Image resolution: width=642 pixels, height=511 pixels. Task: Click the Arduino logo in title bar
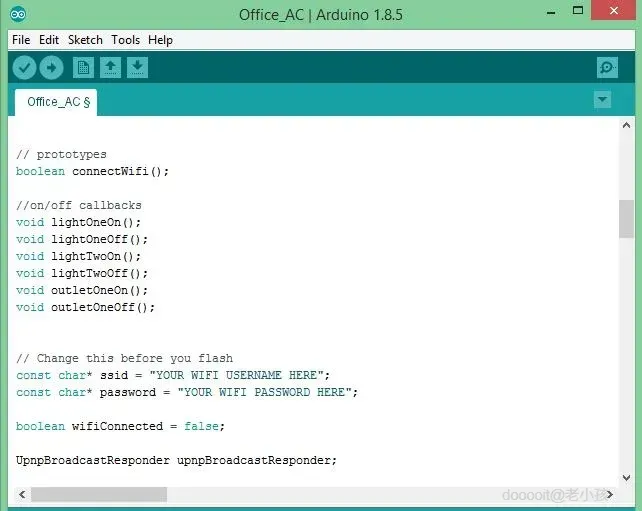(x=18, y=15)
